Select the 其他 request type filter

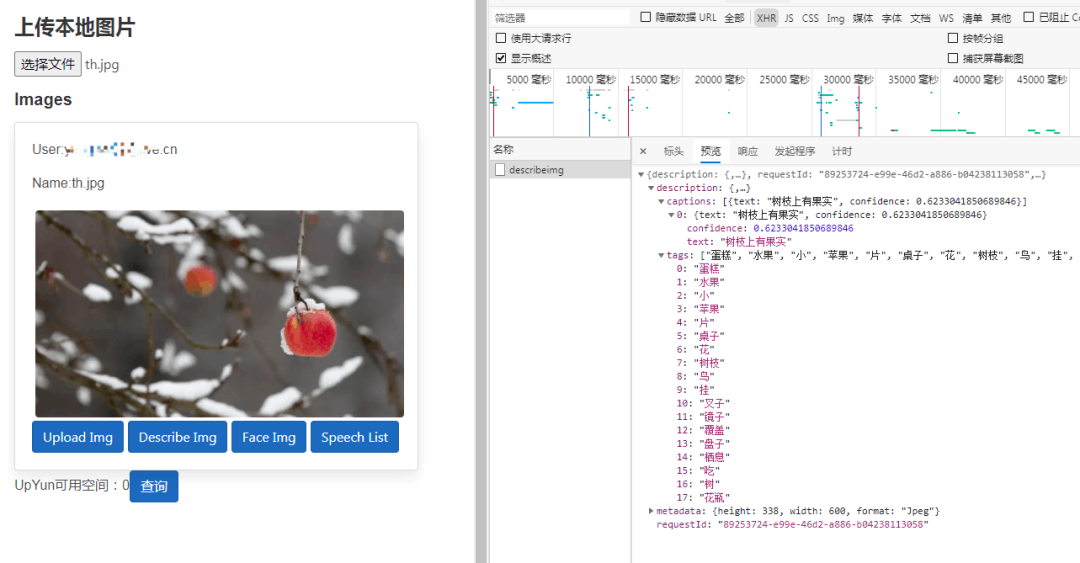1001,18
